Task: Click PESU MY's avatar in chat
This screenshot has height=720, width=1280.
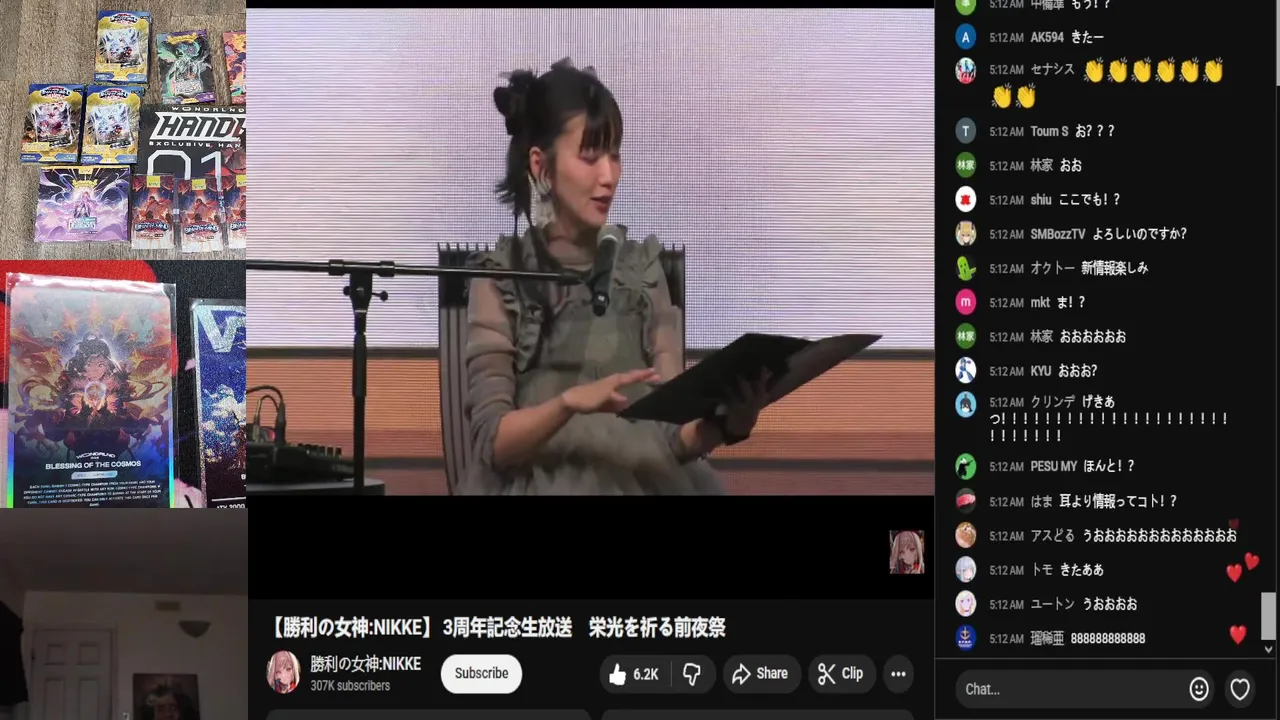Action: (965, 466)
